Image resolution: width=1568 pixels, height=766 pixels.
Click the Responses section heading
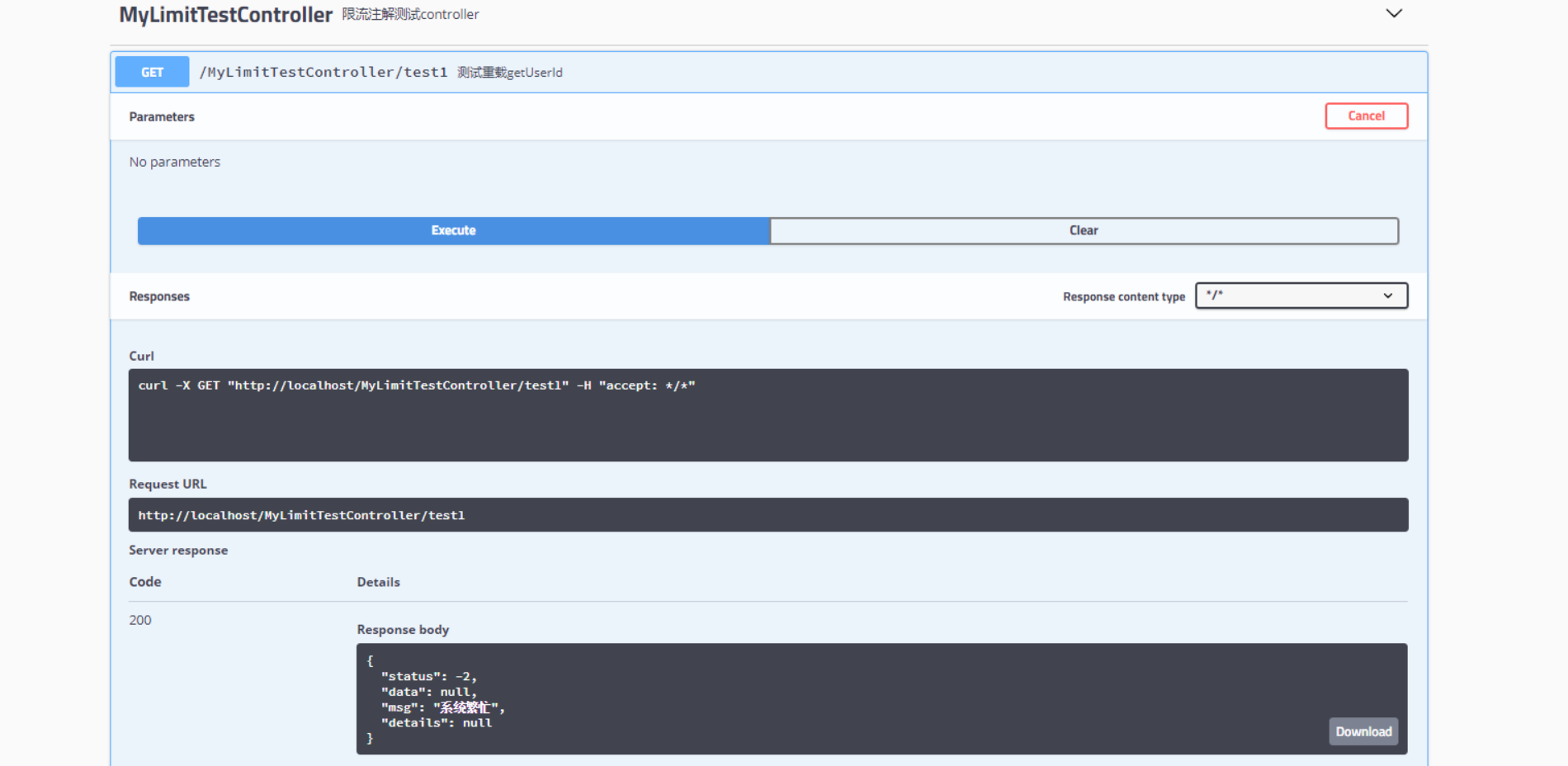click(x=159, y=296)
